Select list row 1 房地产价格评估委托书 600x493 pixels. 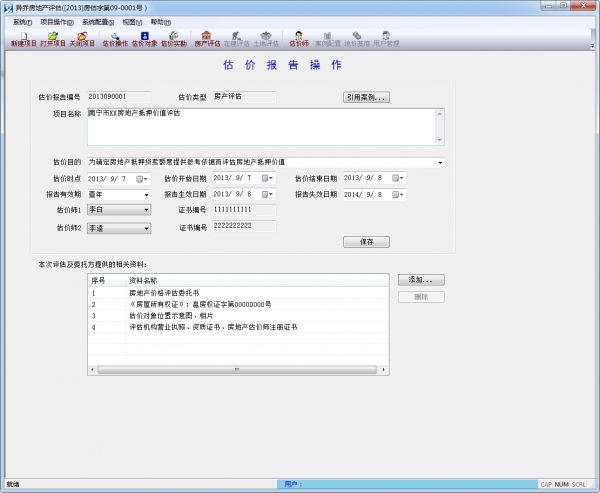point(238,293)
